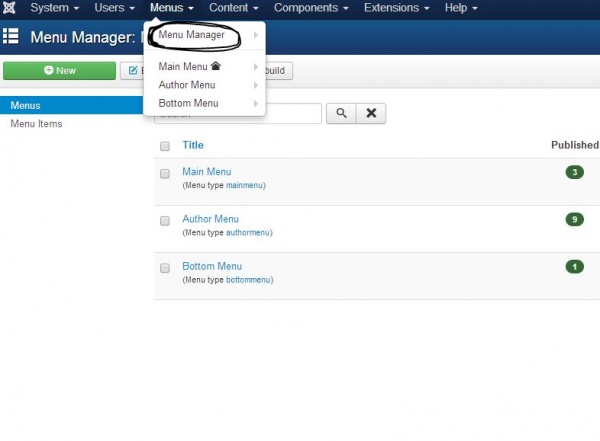This screenshot has width=600, height=441.
Task: Open the Components dropdown menu
Action: coord(311,8)
